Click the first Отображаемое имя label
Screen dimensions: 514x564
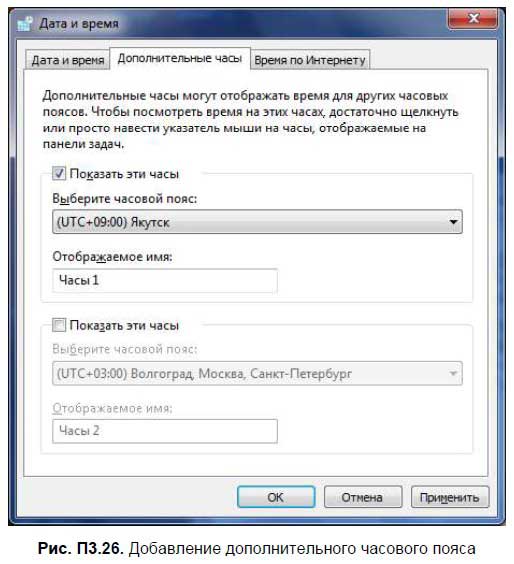112,257
